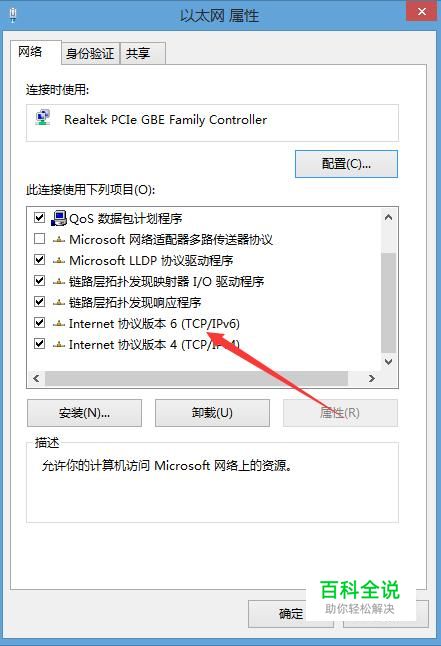Click the title bar network plug icon
Screen dimensions: 441x646
(x=13, y=15)
